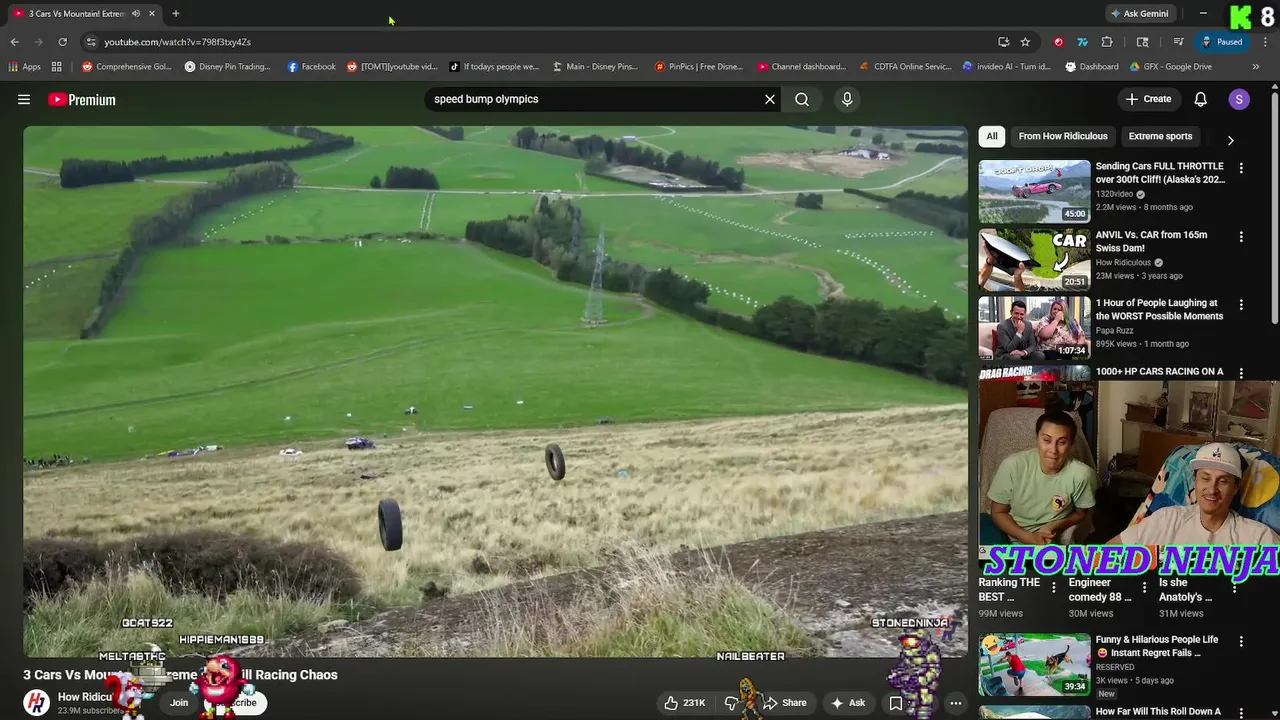The image size is (1280, 720).
Task: Expand the hidden bookmarks overflow chevron
Action: pos(1256,67)
